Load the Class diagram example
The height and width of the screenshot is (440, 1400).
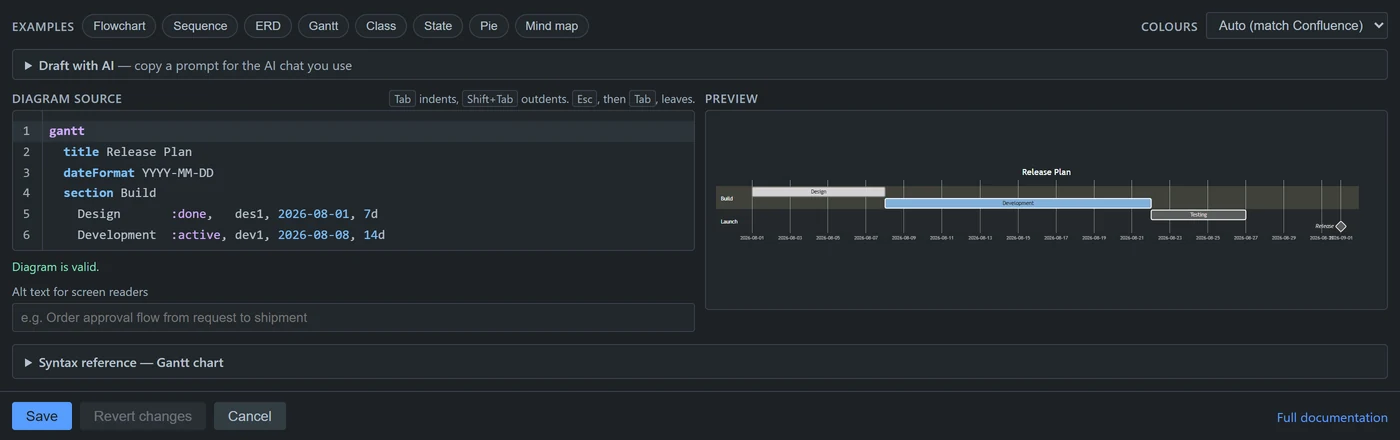381,26
